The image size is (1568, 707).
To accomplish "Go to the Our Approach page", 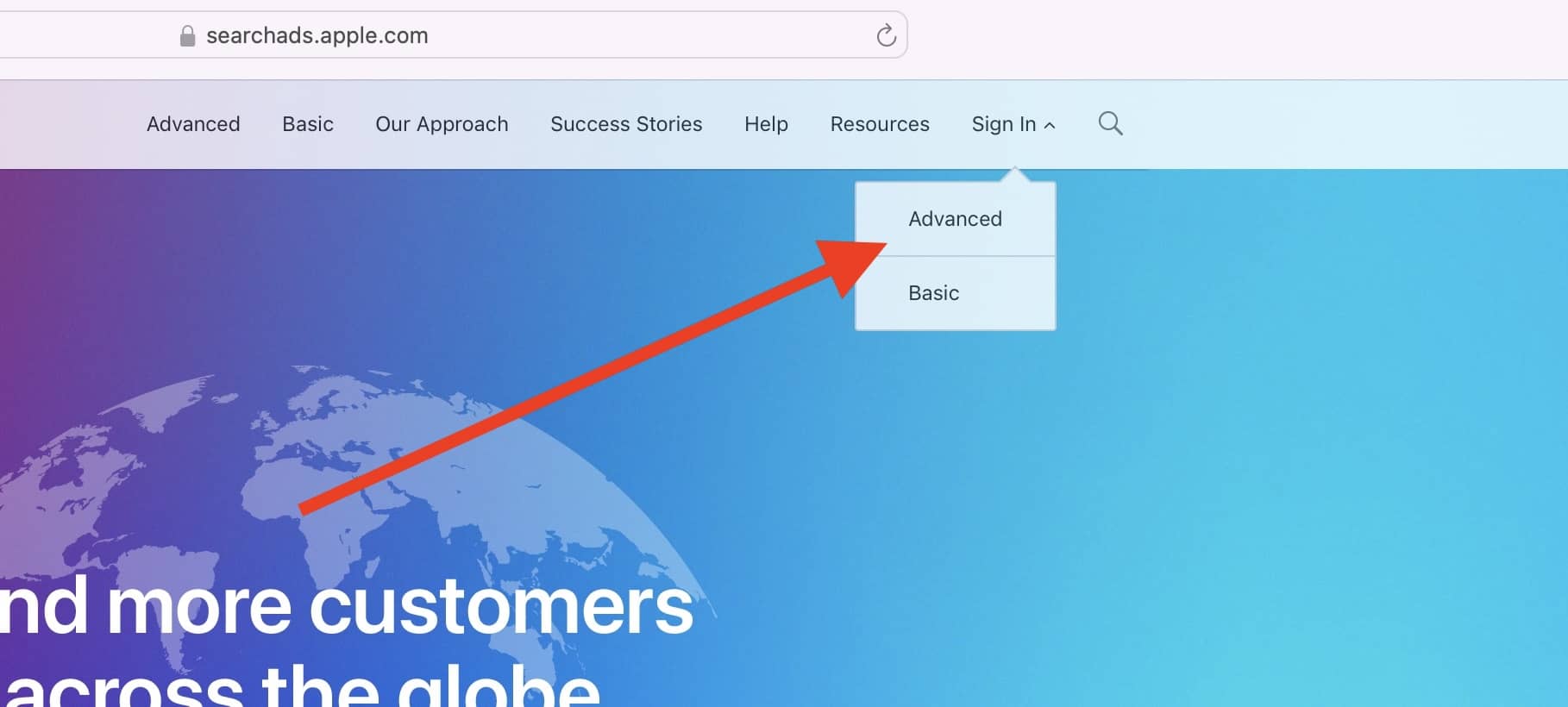I will tap(442, 124).
